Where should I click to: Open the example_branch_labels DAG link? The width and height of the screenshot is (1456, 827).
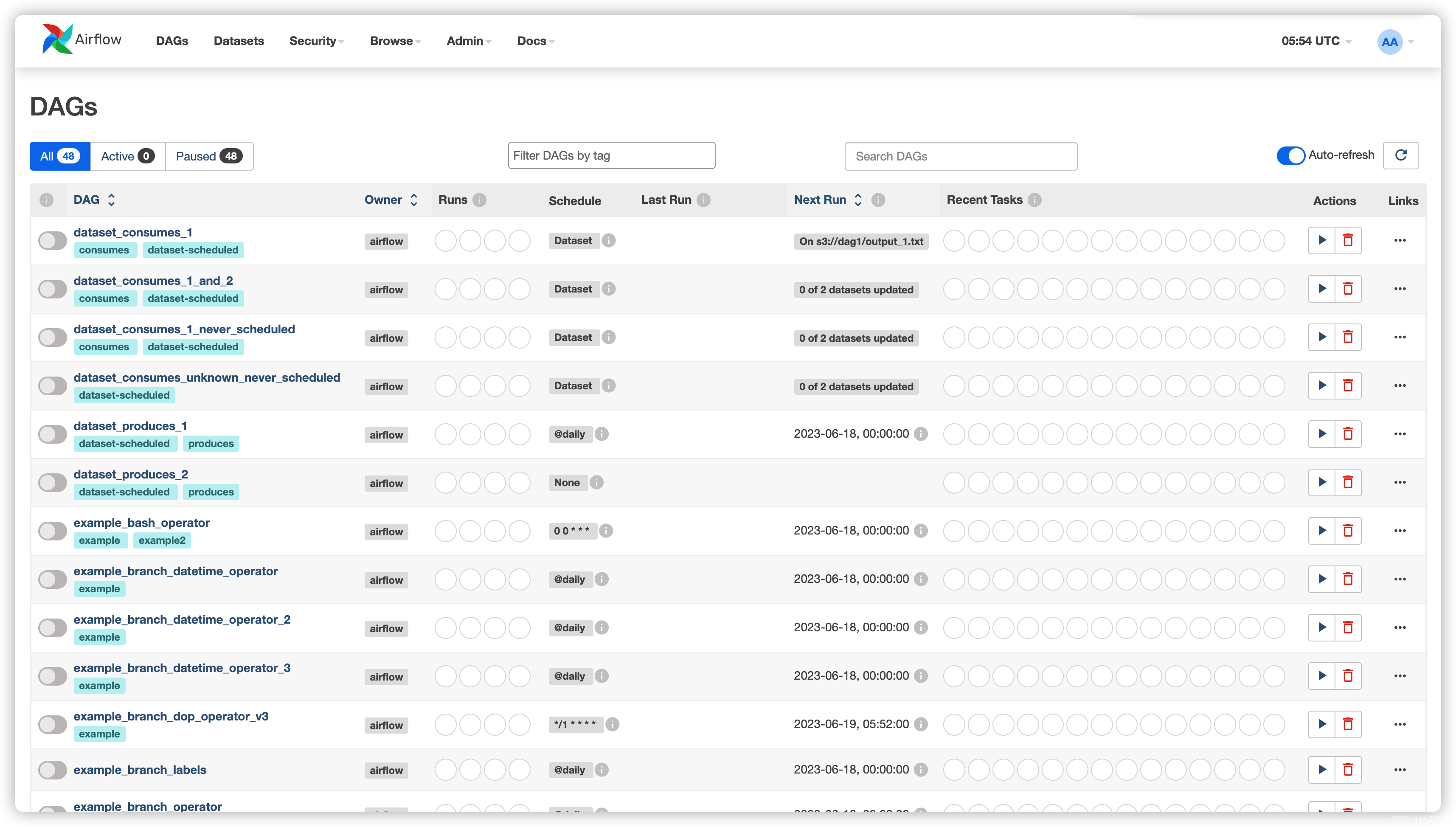[x=140, y=770]
